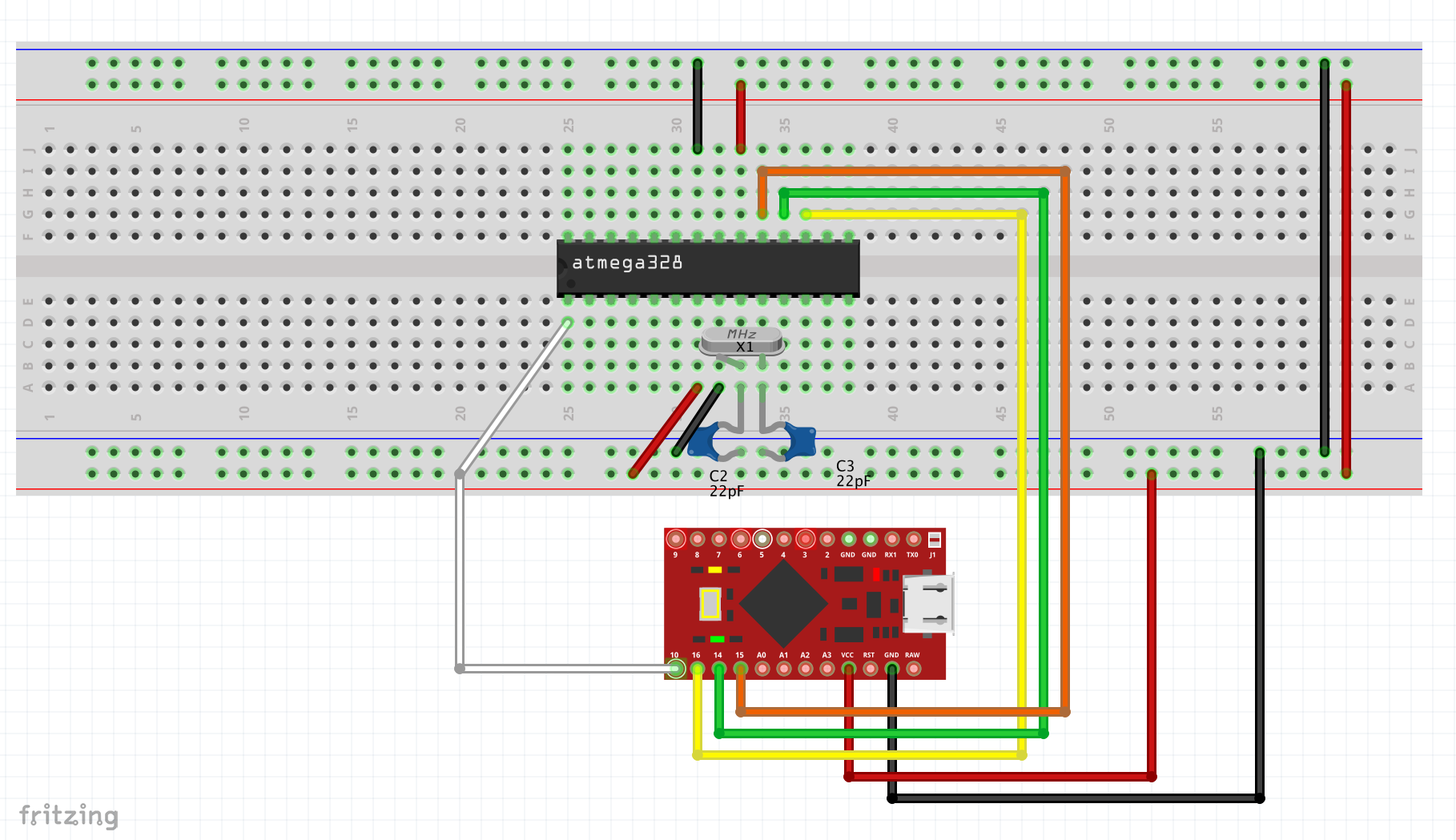Select the short black jumper above the atmega328

[x=698, y=106]
